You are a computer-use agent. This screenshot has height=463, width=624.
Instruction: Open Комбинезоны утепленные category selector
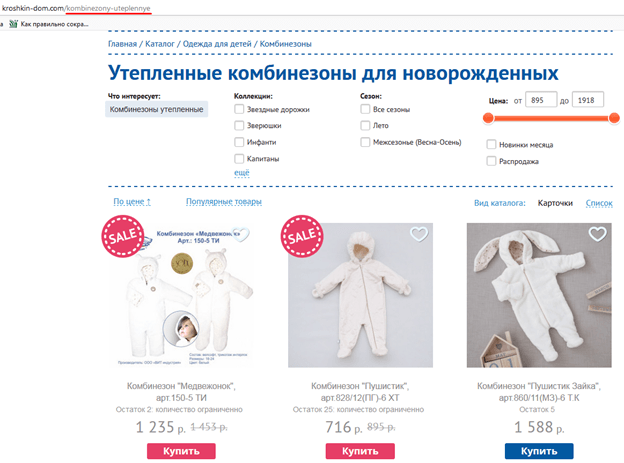[156, 109]
